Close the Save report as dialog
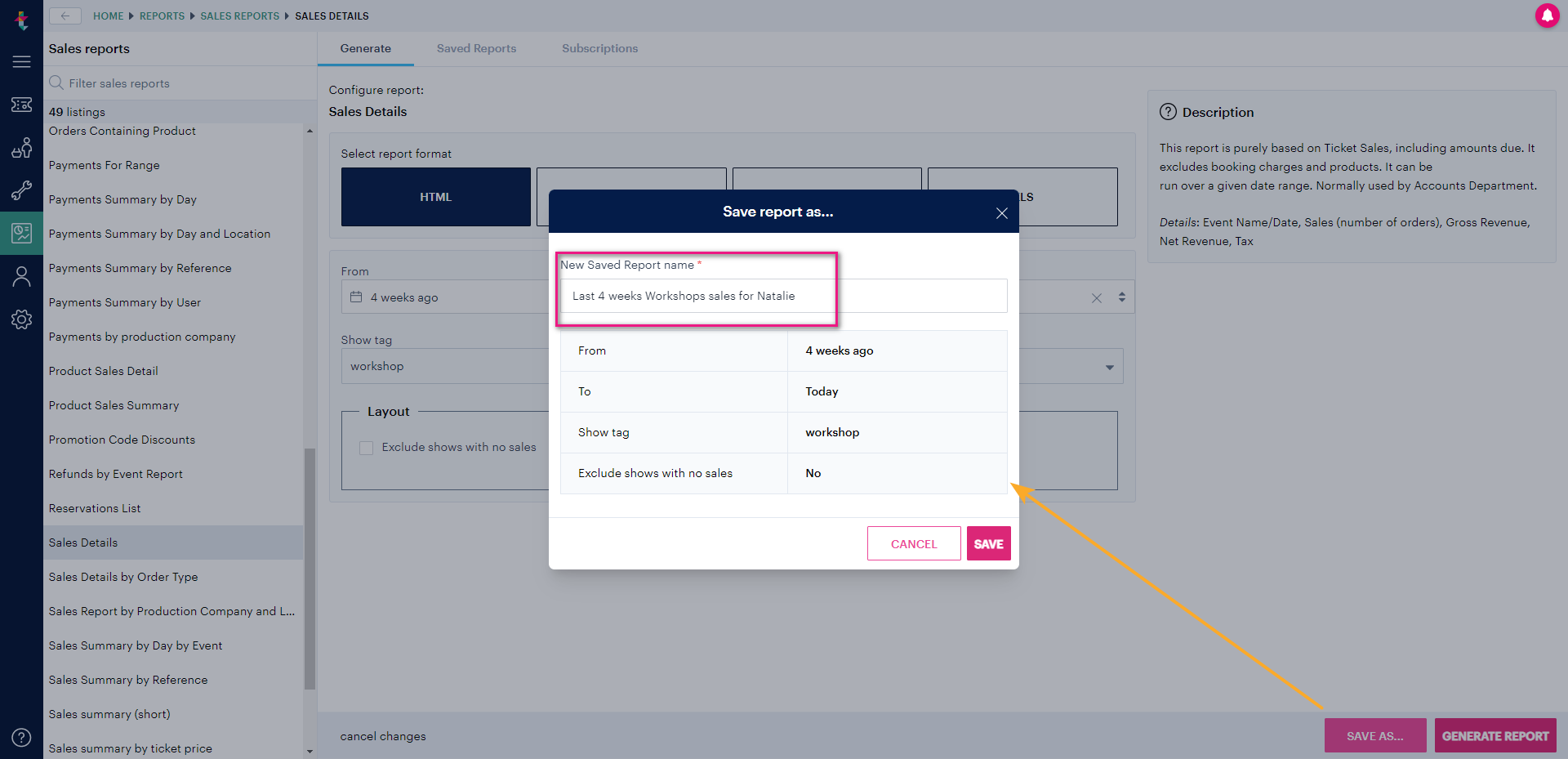 pyautogui.click(x=1001, y=213)
